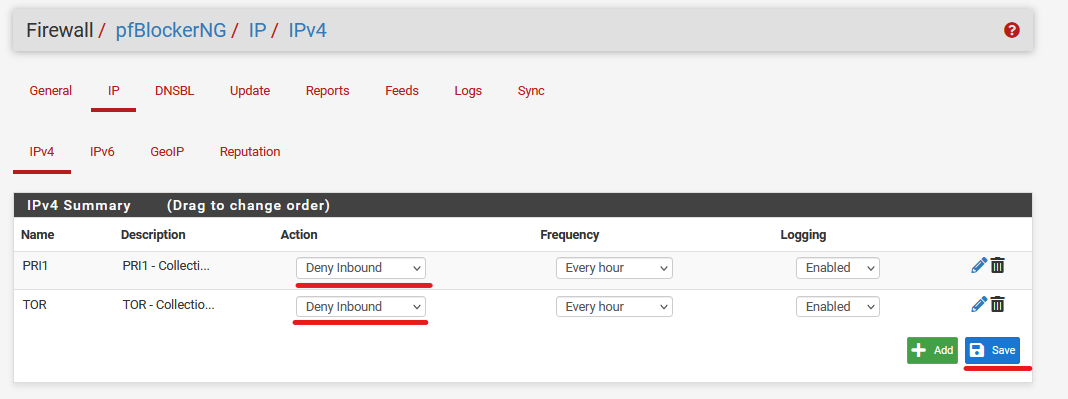Switch to the IPv6 sub-tab
Viewport: 1068px width, 399px height.
pos(102,152)
